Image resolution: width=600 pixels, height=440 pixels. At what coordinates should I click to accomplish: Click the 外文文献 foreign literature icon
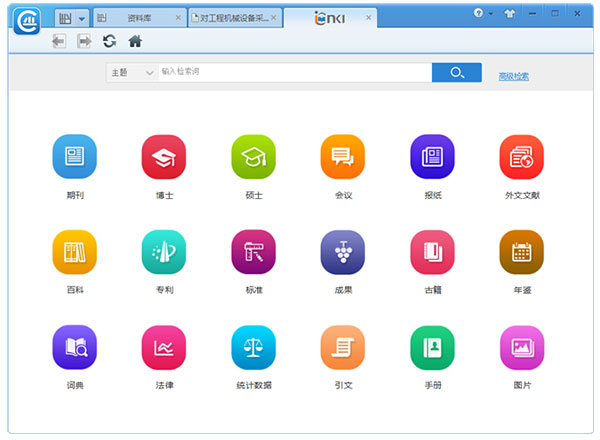pos(521,156)
